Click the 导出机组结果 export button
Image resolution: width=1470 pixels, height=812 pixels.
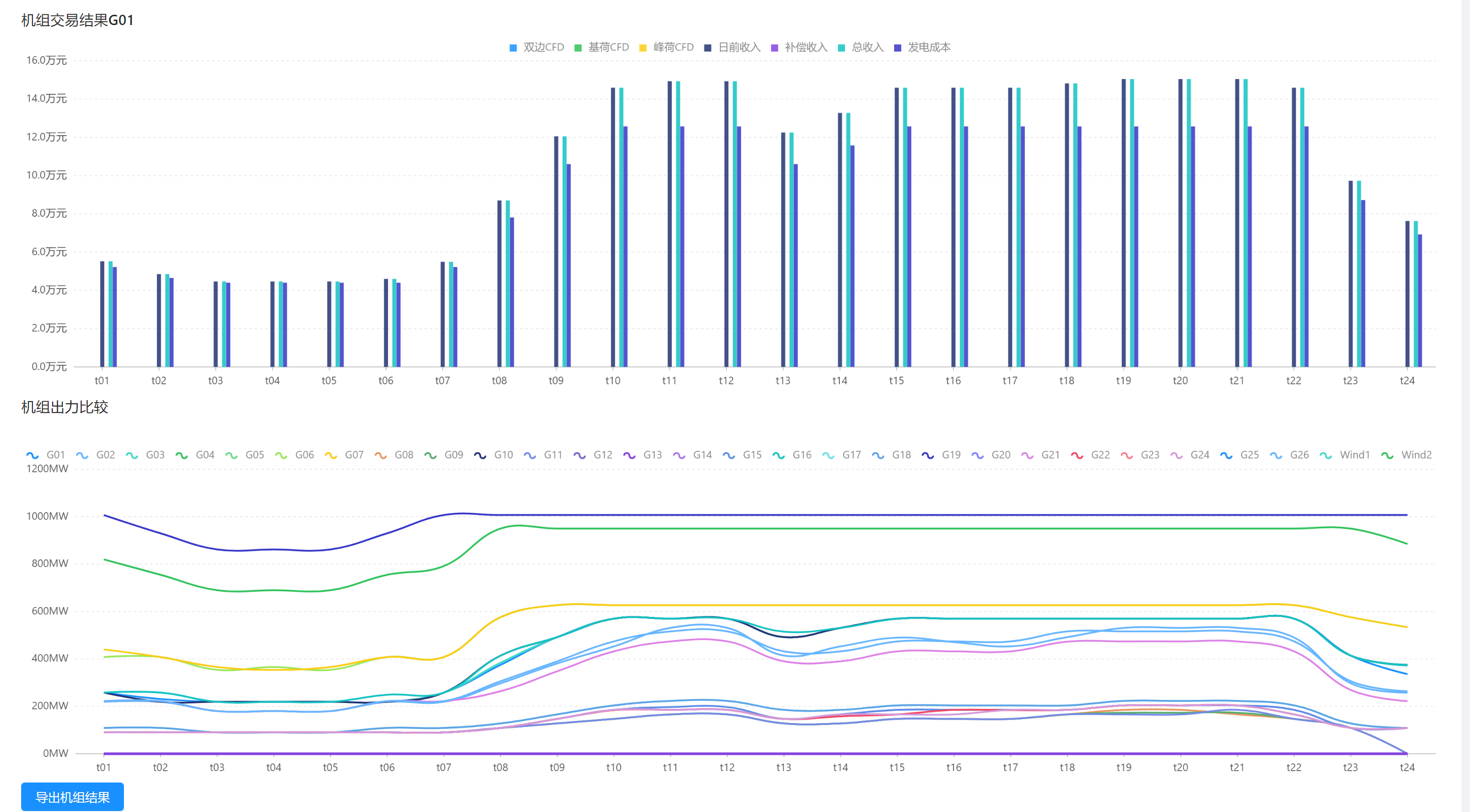pos(72,797)
